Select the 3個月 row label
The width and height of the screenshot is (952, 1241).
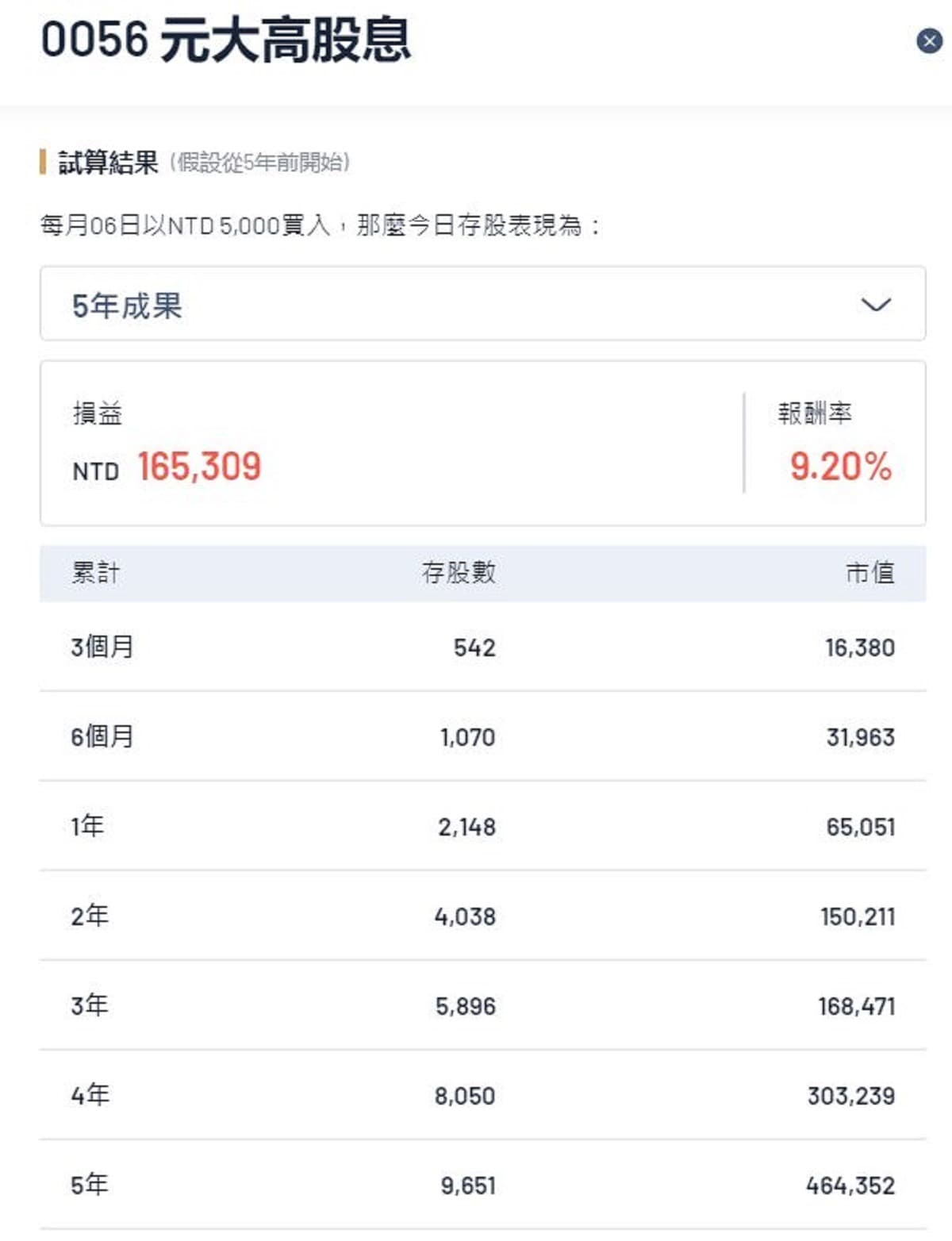102,647
